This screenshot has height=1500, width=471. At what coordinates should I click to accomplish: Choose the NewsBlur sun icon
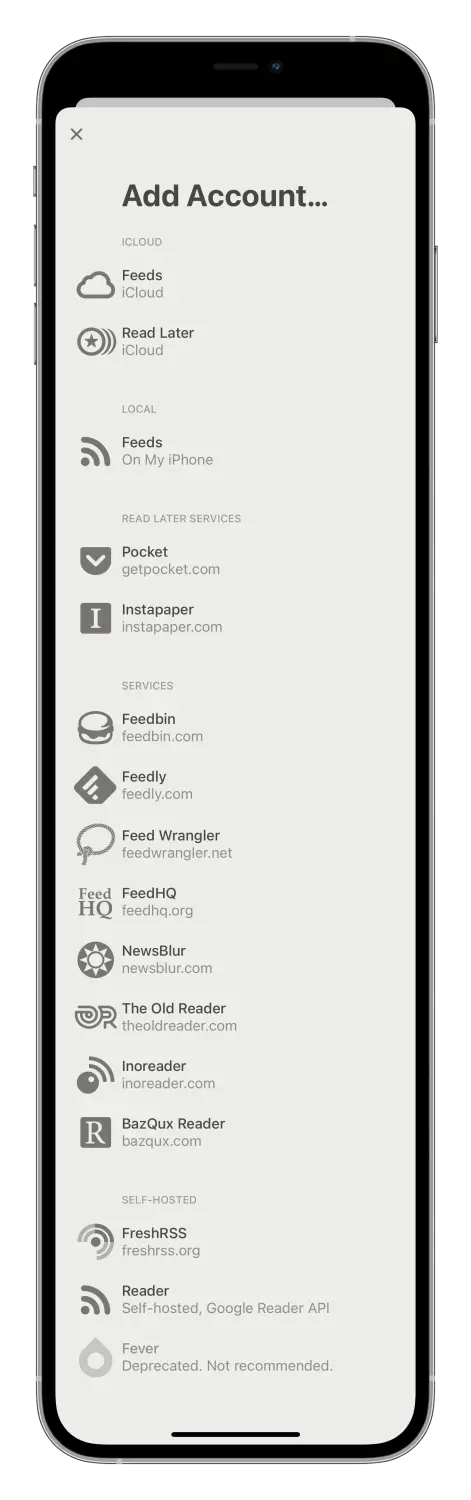tap(96, 960)
